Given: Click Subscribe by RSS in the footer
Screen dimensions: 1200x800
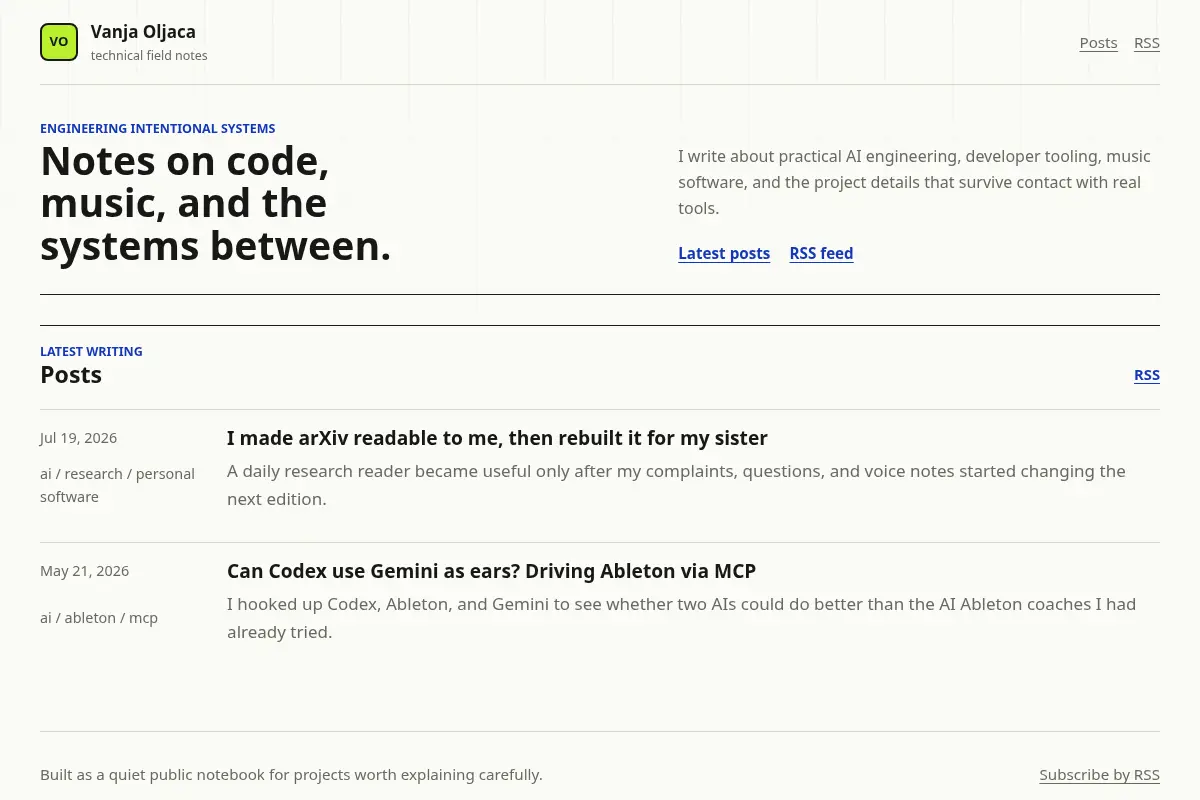Looking at the screenshot, I should pos(1099,775).
